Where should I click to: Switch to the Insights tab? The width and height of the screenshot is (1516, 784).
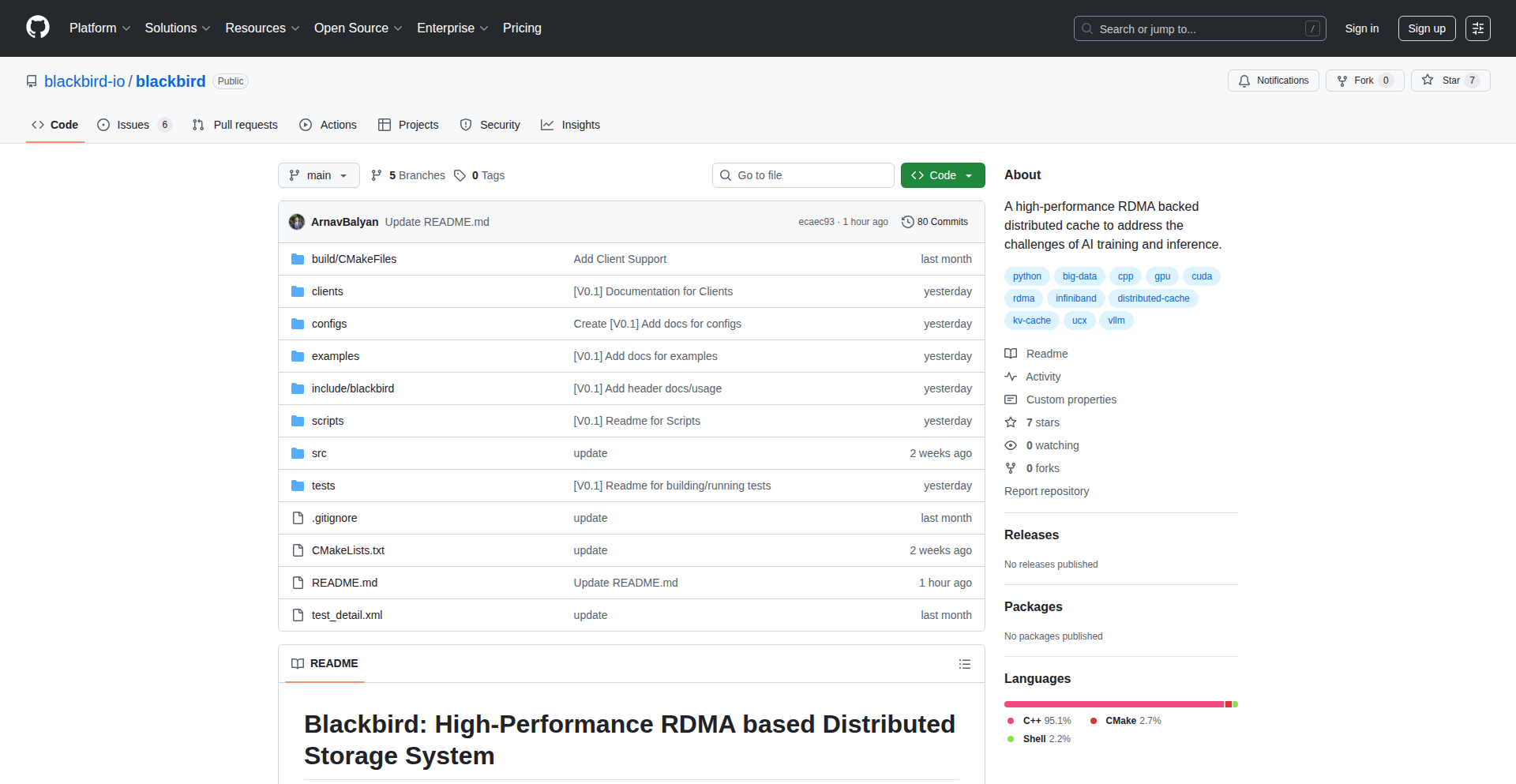click(570, 125)
